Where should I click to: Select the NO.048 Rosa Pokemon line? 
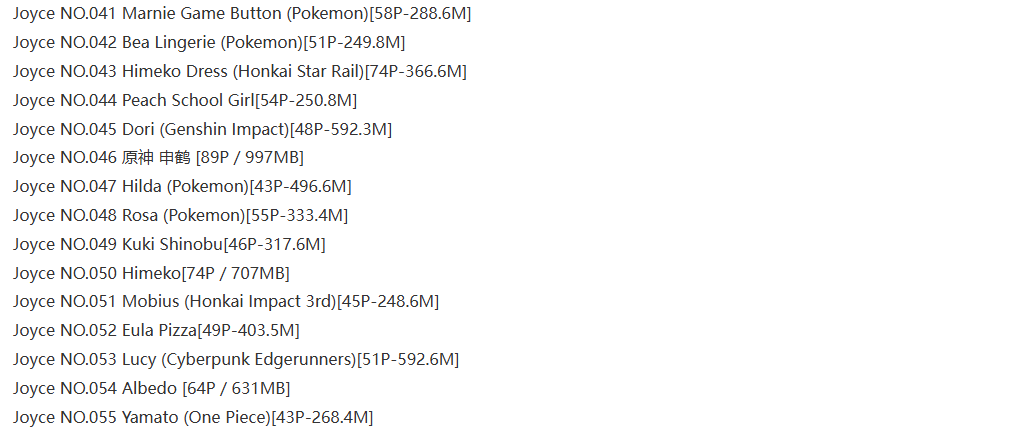point(181,216)
